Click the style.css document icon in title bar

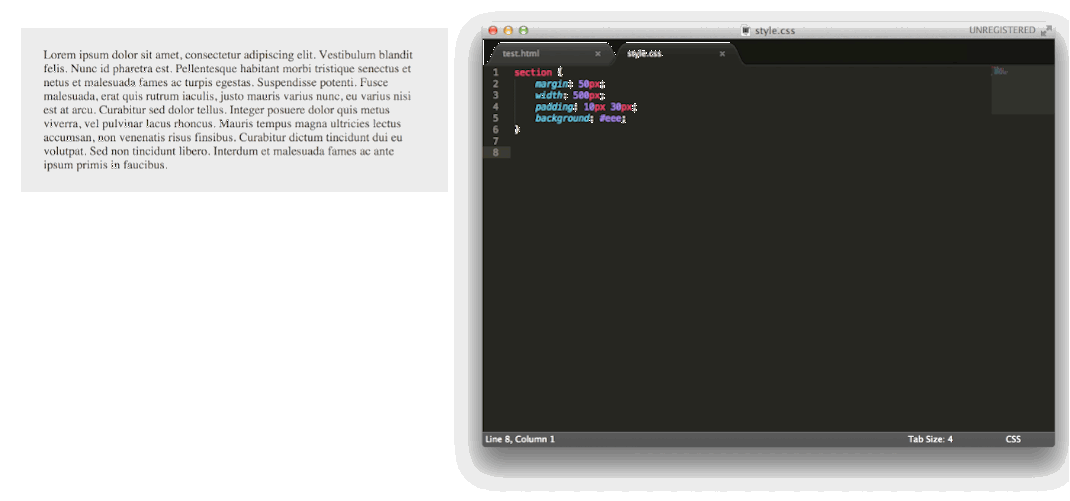tap(746, 30)
